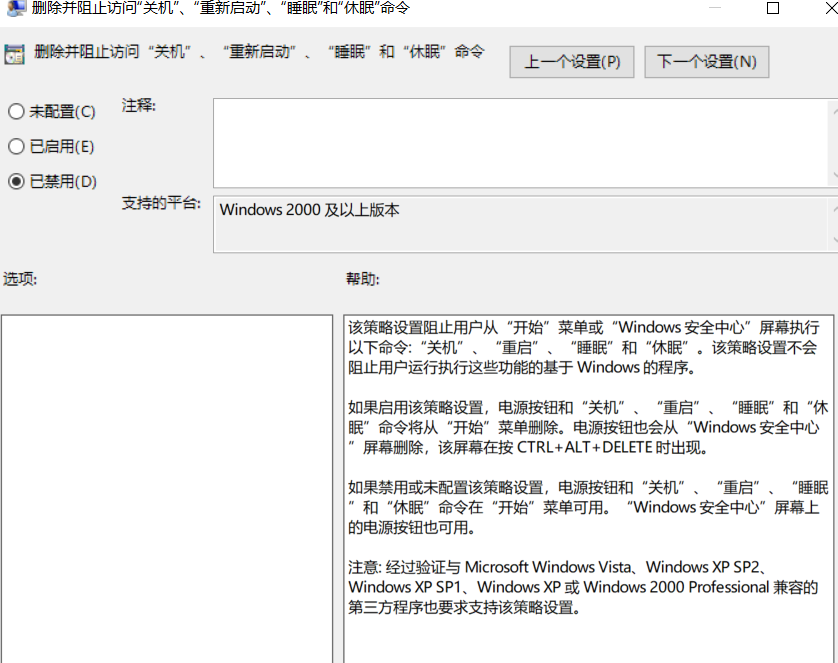Click inside the 注释 comment text box
The image size is (838, 663).
coord(520,142)
